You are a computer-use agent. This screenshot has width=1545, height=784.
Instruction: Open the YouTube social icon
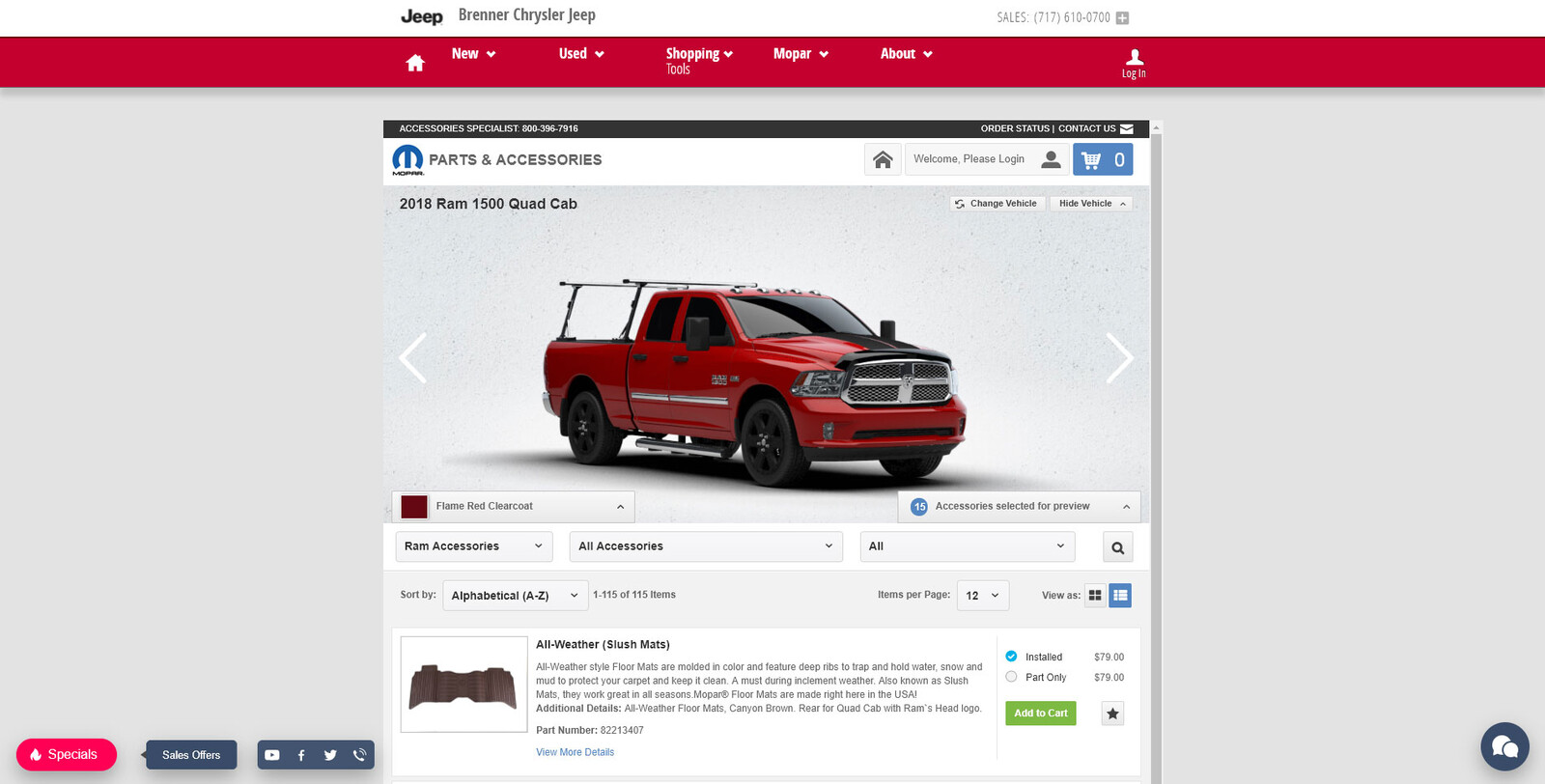(x=272, y=755)
